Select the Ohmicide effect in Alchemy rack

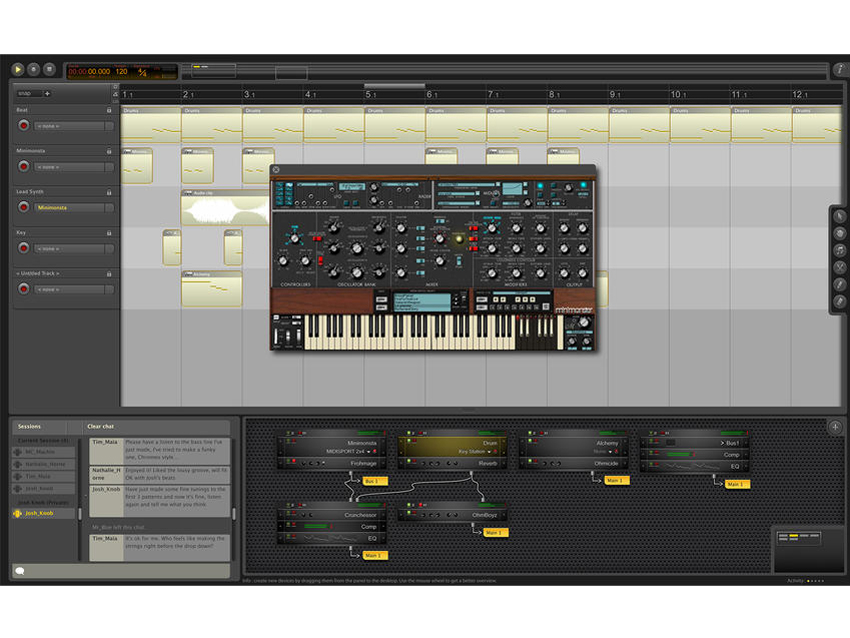pyautogui.click(x=574, y=463)
